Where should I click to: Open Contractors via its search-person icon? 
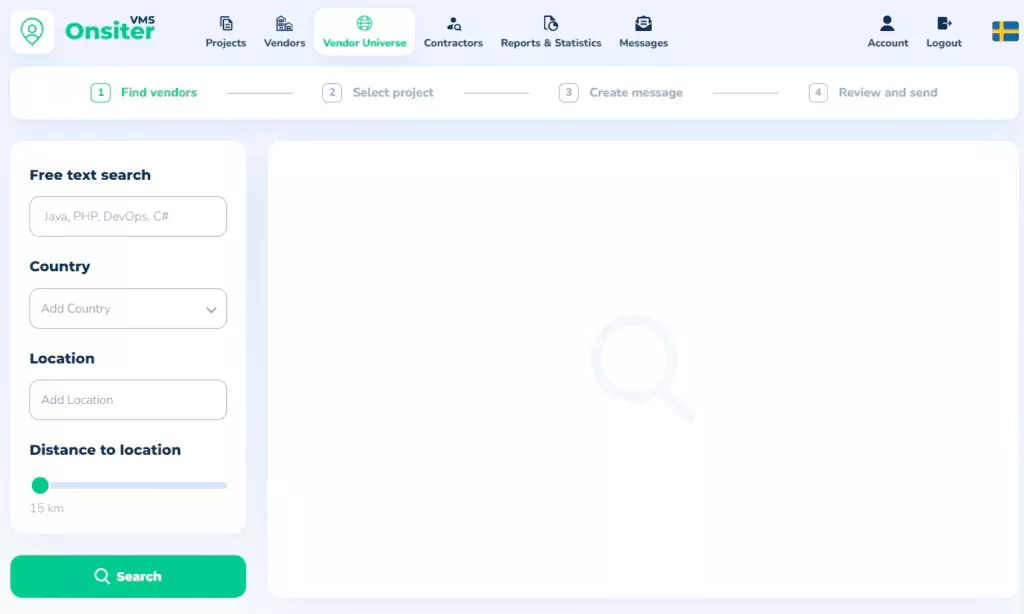(453, 24)
